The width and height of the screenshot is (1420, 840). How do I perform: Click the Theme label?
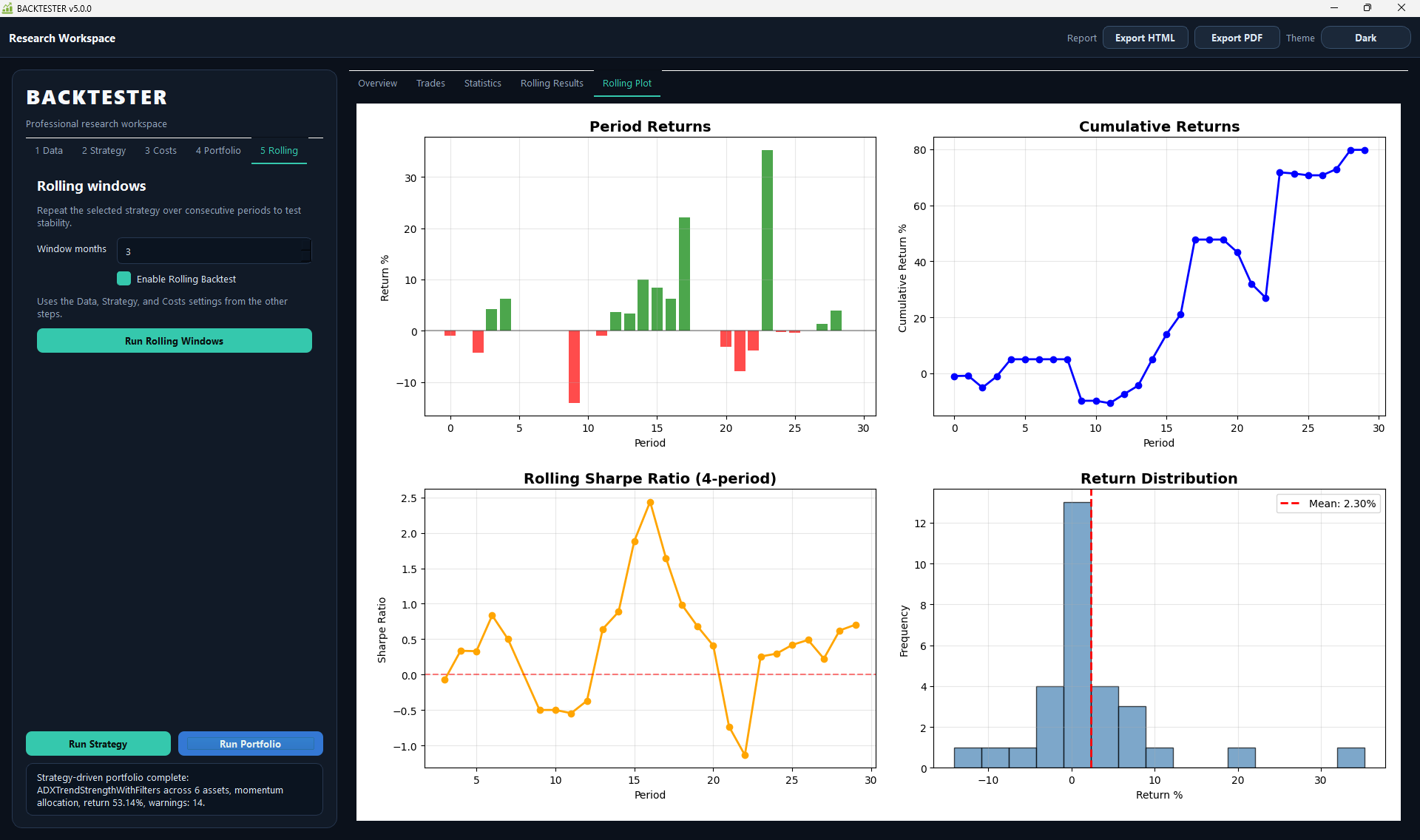[1300, 38]
